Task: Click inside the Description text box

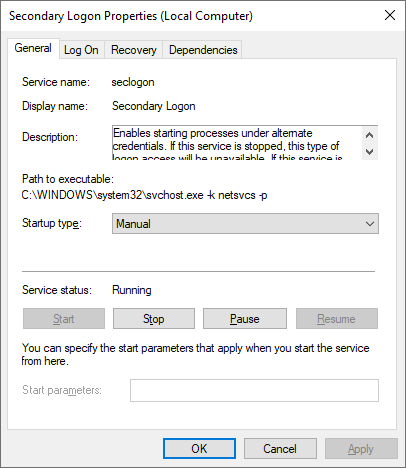Action: tap(237, 143)
